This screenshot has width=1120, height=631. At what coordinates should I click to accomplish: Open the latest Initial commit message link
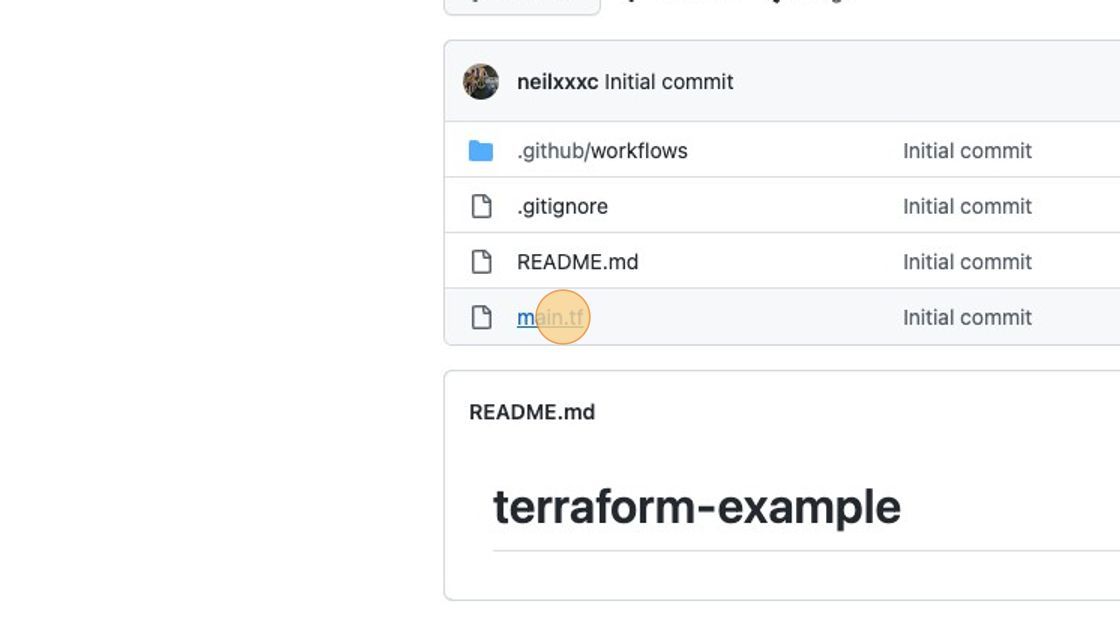[669, 82]
